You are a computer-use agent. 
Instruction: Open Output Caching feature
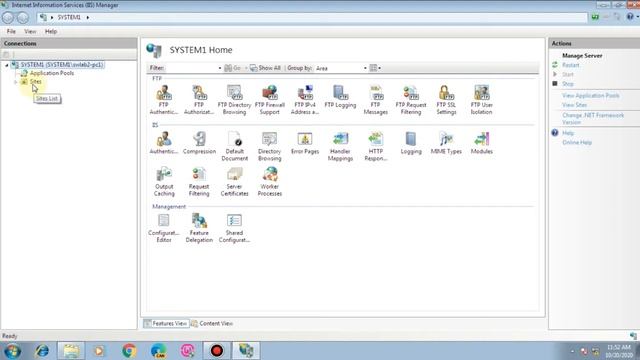(164, 182)
